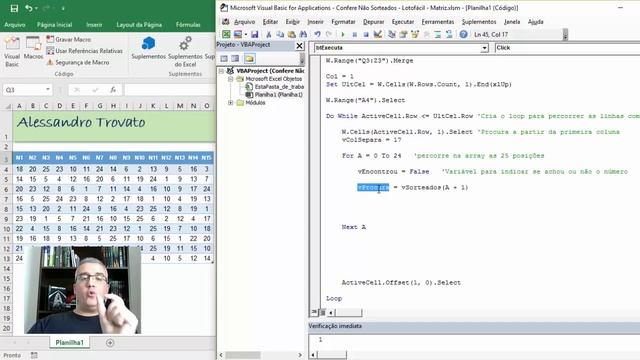Image resolution: width=640 pixels, height=360 pixels.
Task: Toggle Design Mode icon in VBA toolbar
Action: coord(378,34)
